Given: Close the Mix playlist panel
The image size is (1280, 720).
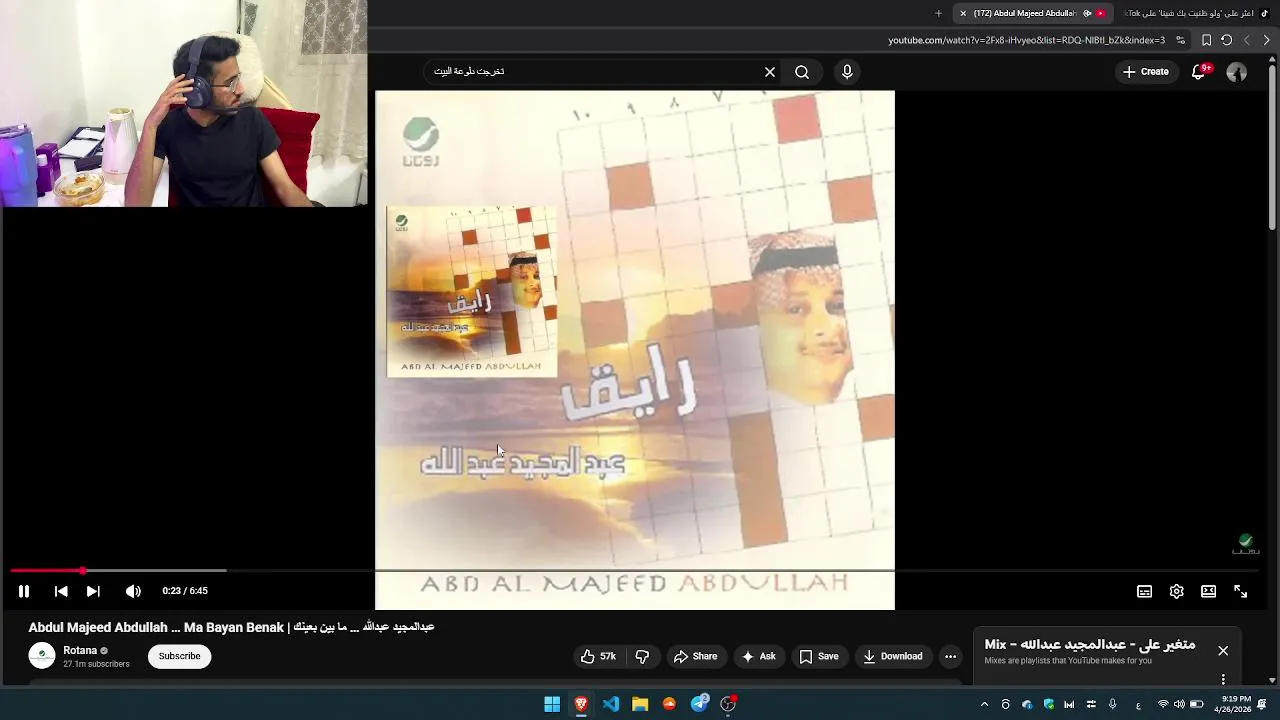Looking at the screenshot, I should tap(1223, 650).
